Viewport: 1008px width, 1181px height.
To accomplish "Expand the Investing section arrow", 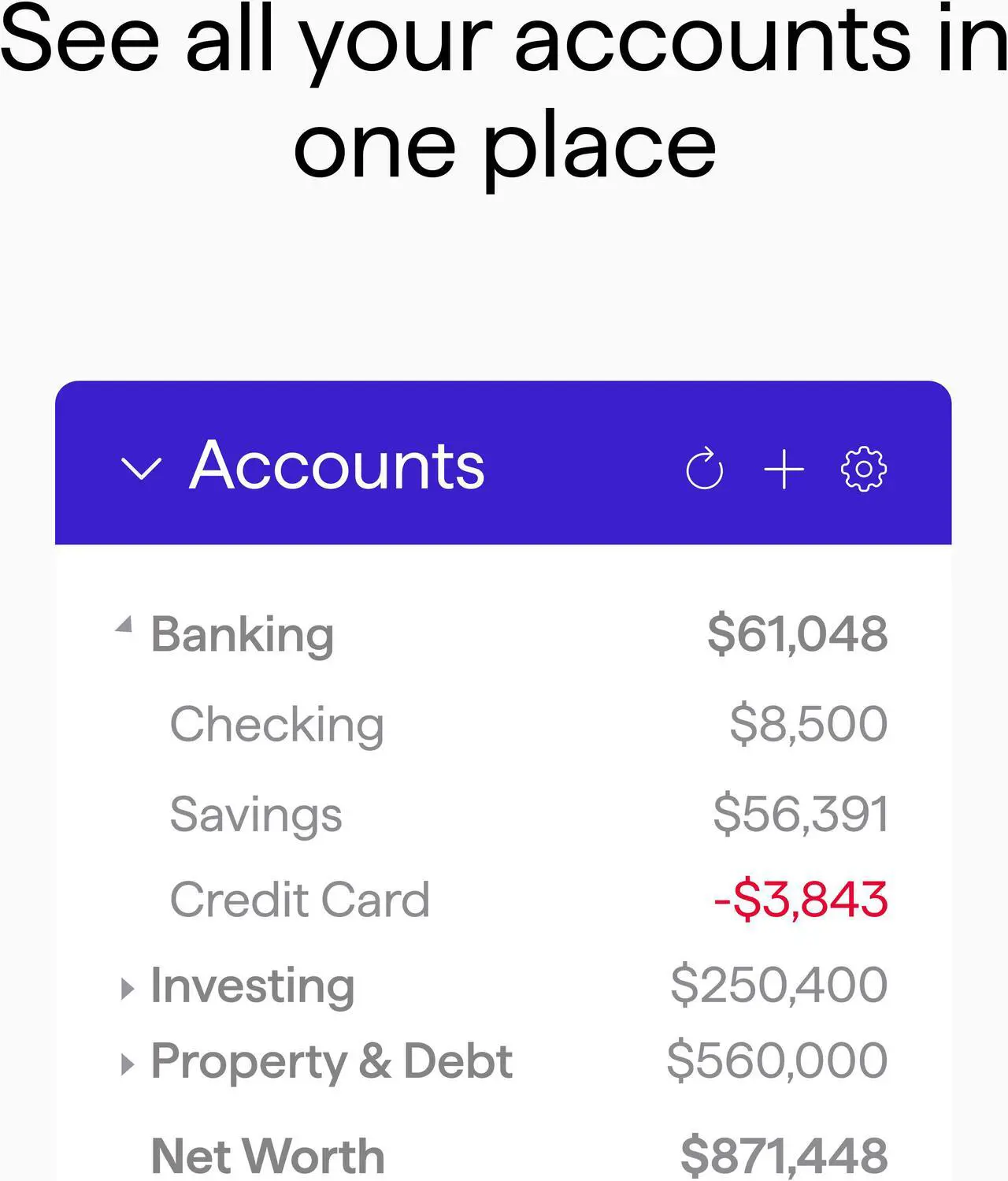I will (x=127, y=989).
